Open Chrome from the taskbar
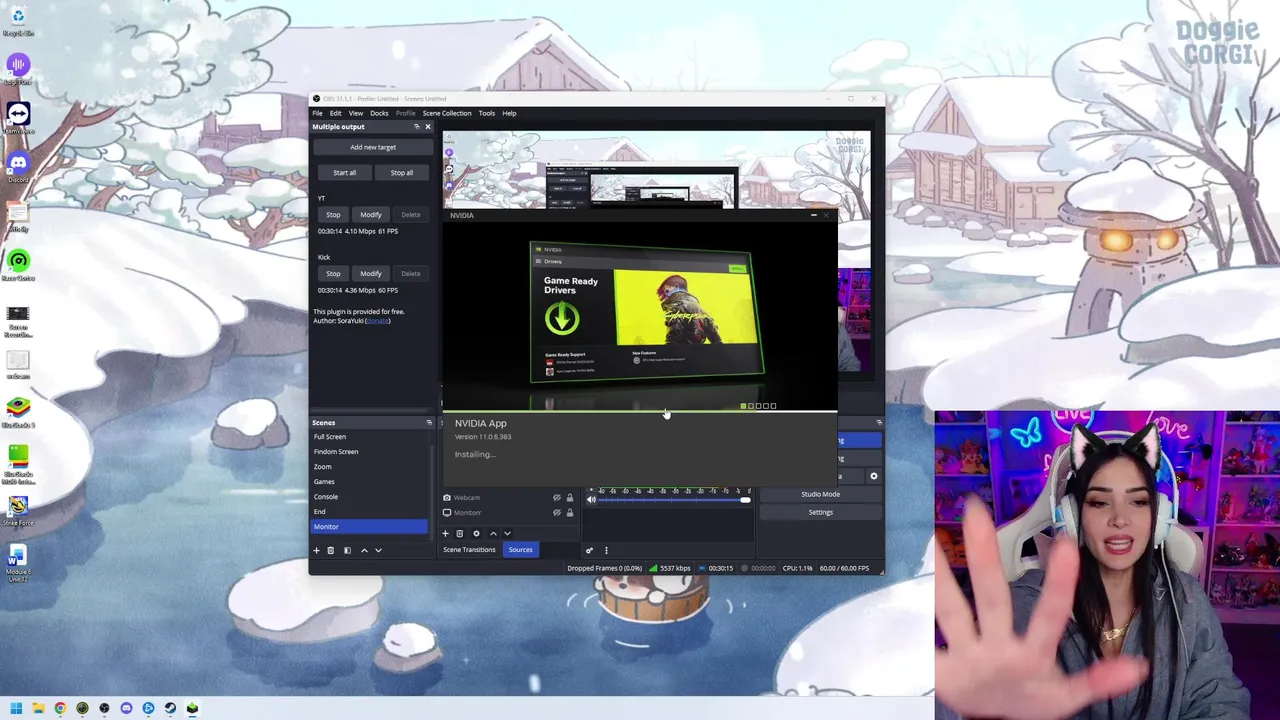Screen dimensions: 1280x720 point(60,708)
